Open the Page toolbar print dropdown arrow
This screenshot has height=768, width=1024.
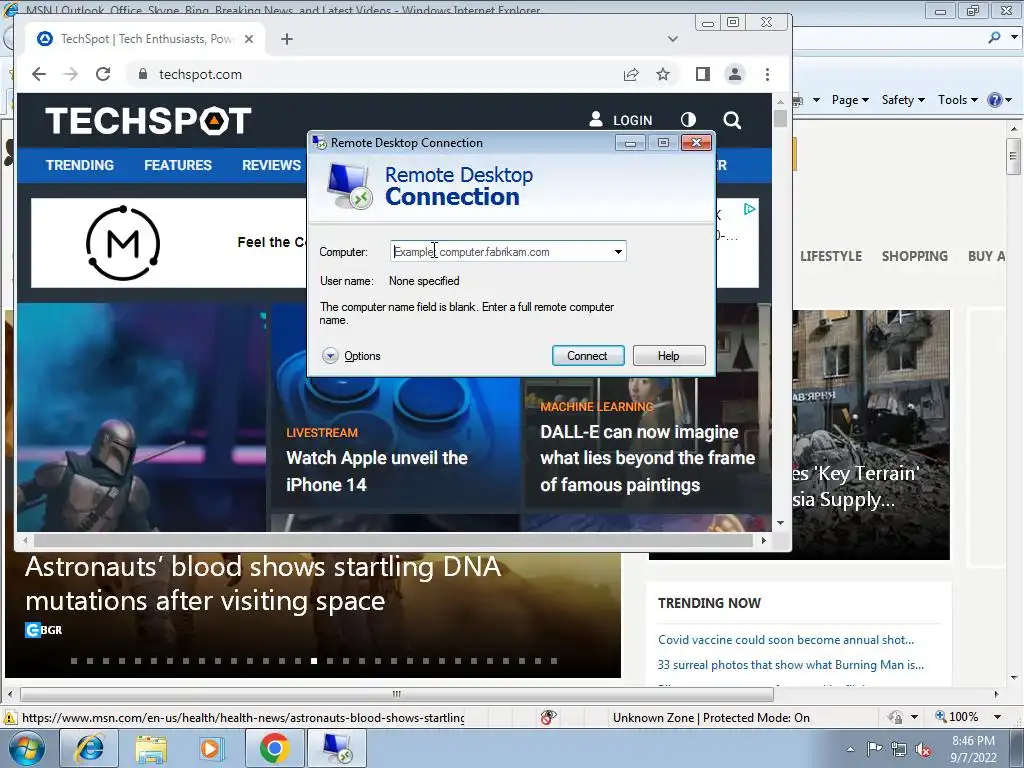[816, 100]
